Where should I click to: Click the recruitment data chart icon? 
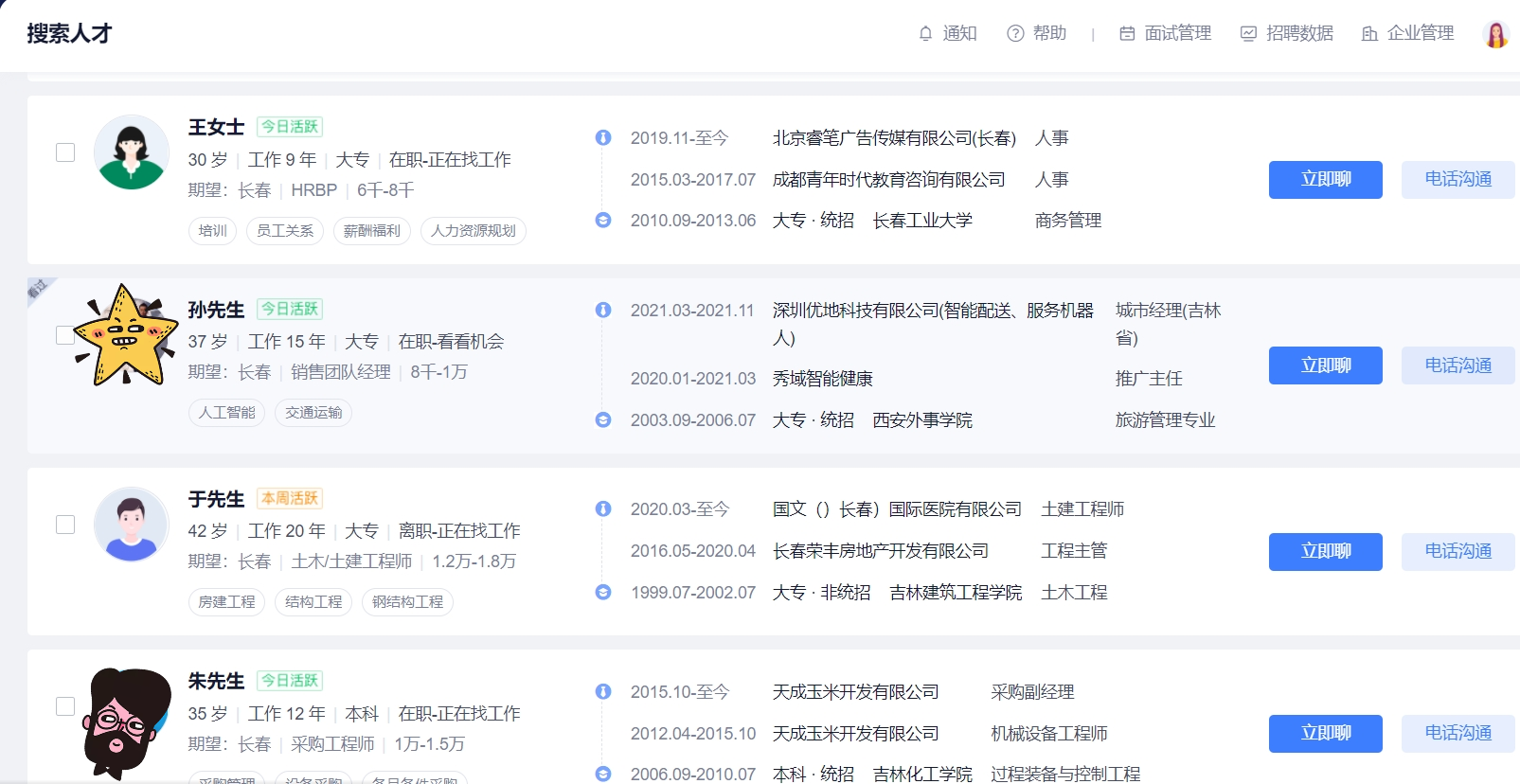(x=1248, y=34)
